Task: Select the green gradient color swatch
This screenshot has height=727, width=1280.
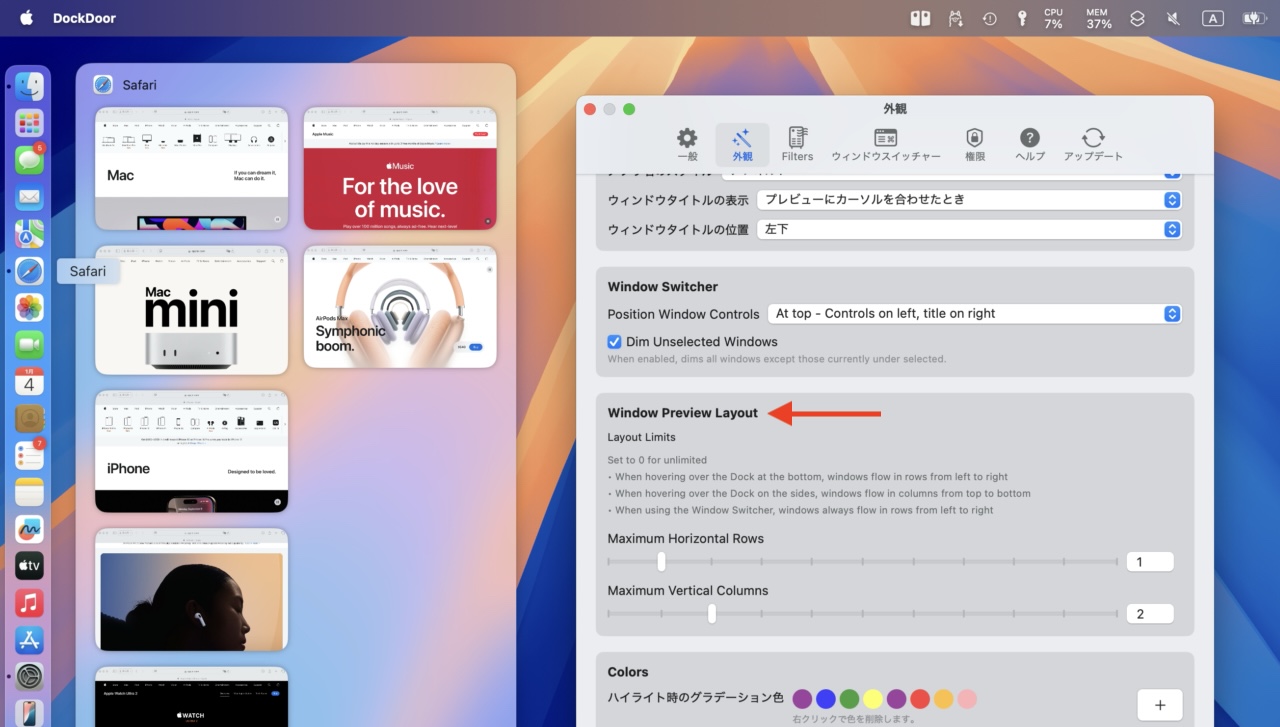Action: point(849,699)
